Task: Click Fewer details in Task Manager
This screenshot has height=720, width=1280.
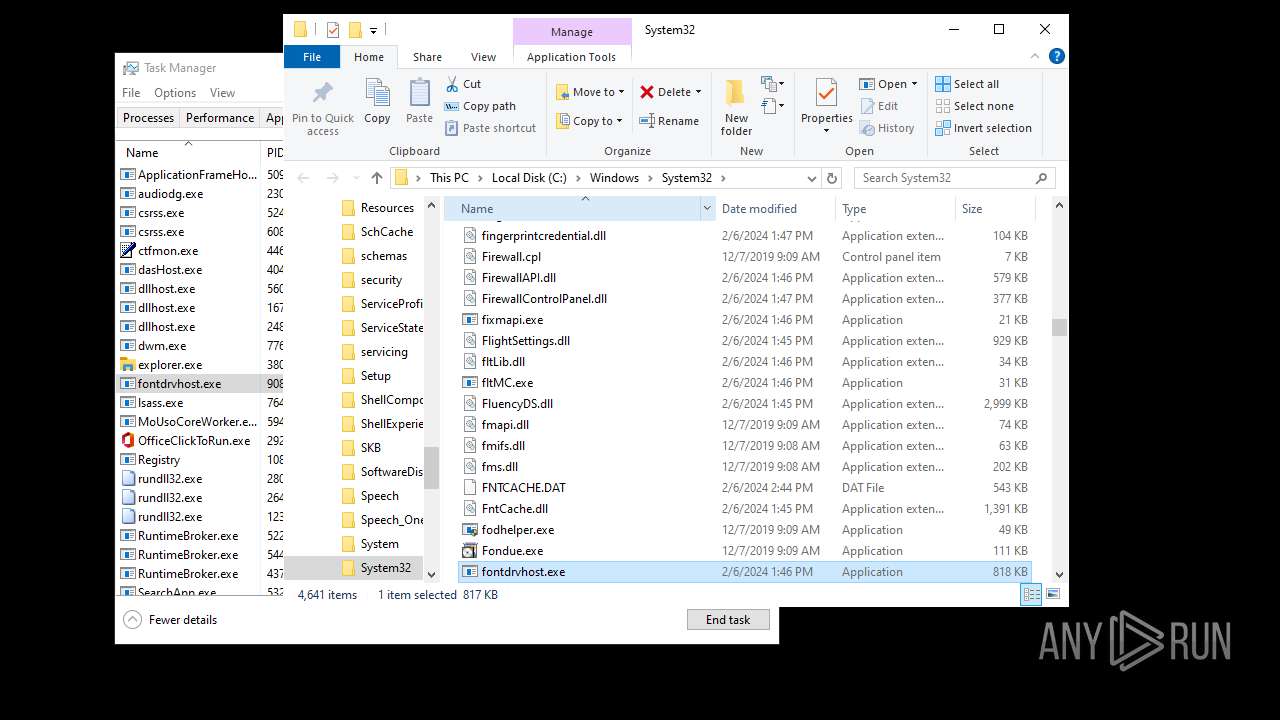Action: tap(171, 620)
